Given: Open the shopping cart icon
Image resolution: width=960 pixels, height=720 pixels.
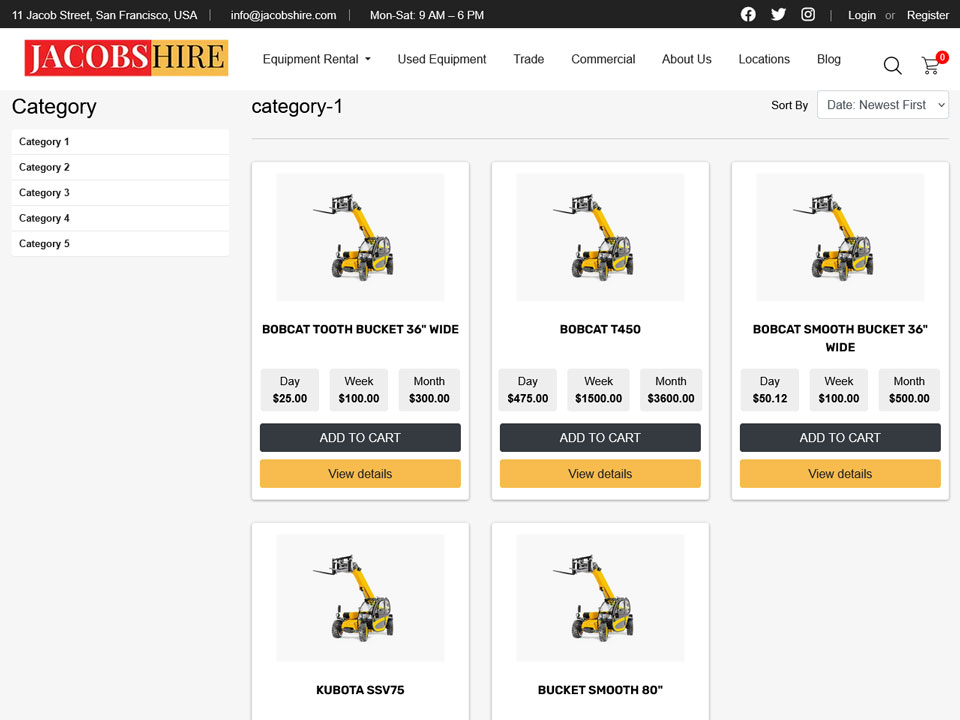Looking at the screenshot, I should click(x=931, y=65).
